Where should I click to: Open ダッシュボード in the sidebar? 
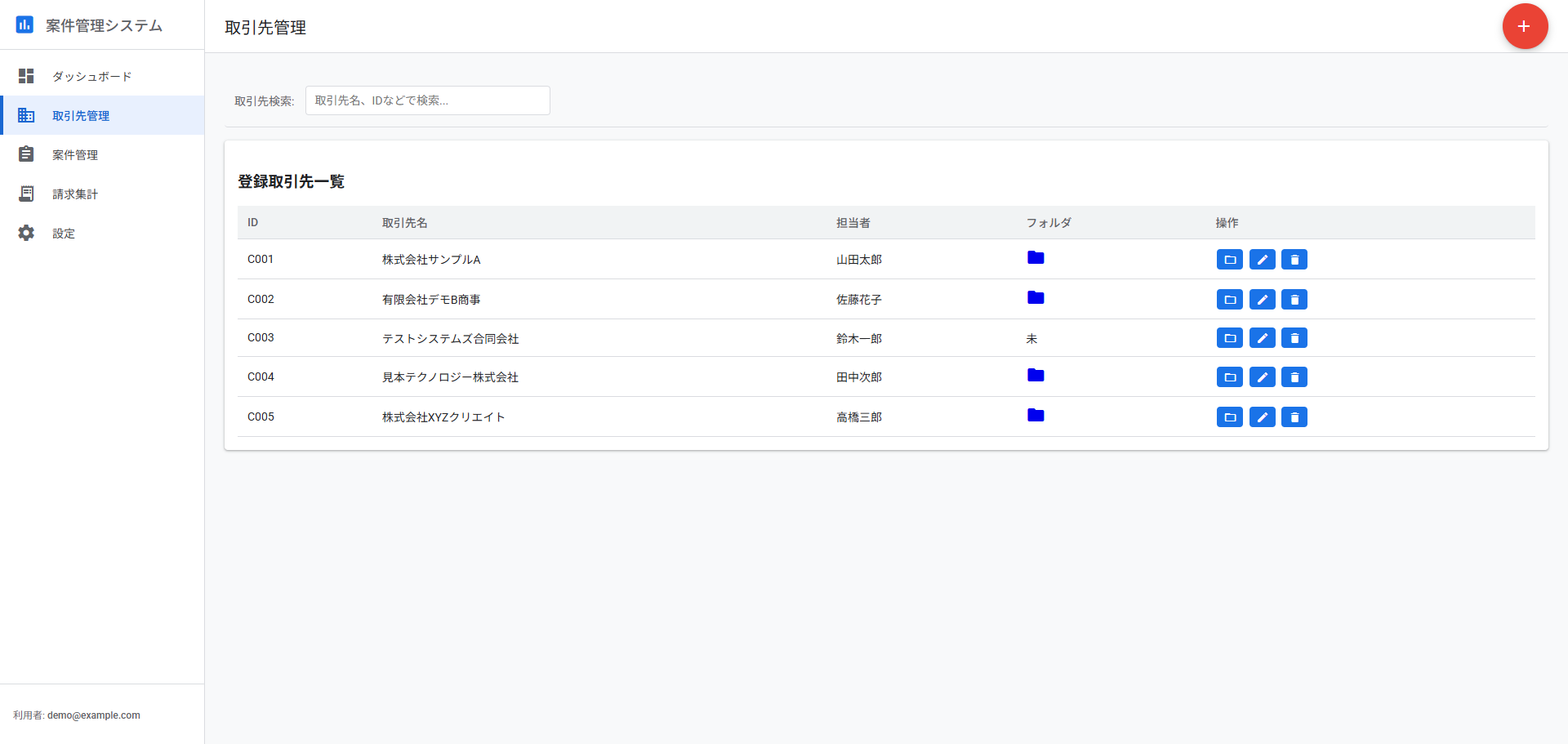coord(91,76)
